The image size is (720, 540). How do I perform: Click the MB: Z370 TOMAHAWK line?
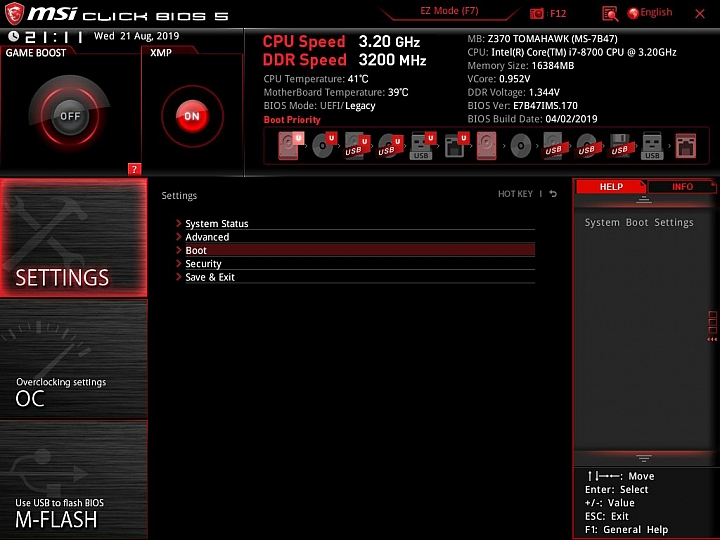542,39
